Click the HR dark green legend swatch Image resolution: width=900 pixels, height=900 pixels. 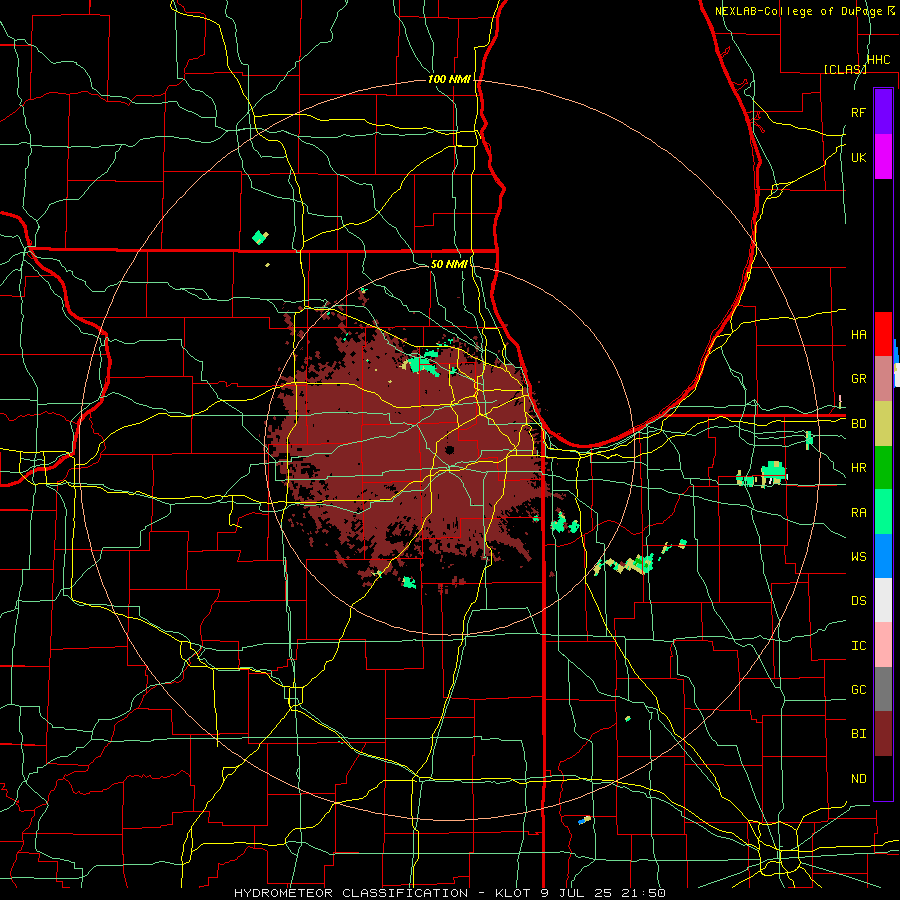click(x=883, y=468)
